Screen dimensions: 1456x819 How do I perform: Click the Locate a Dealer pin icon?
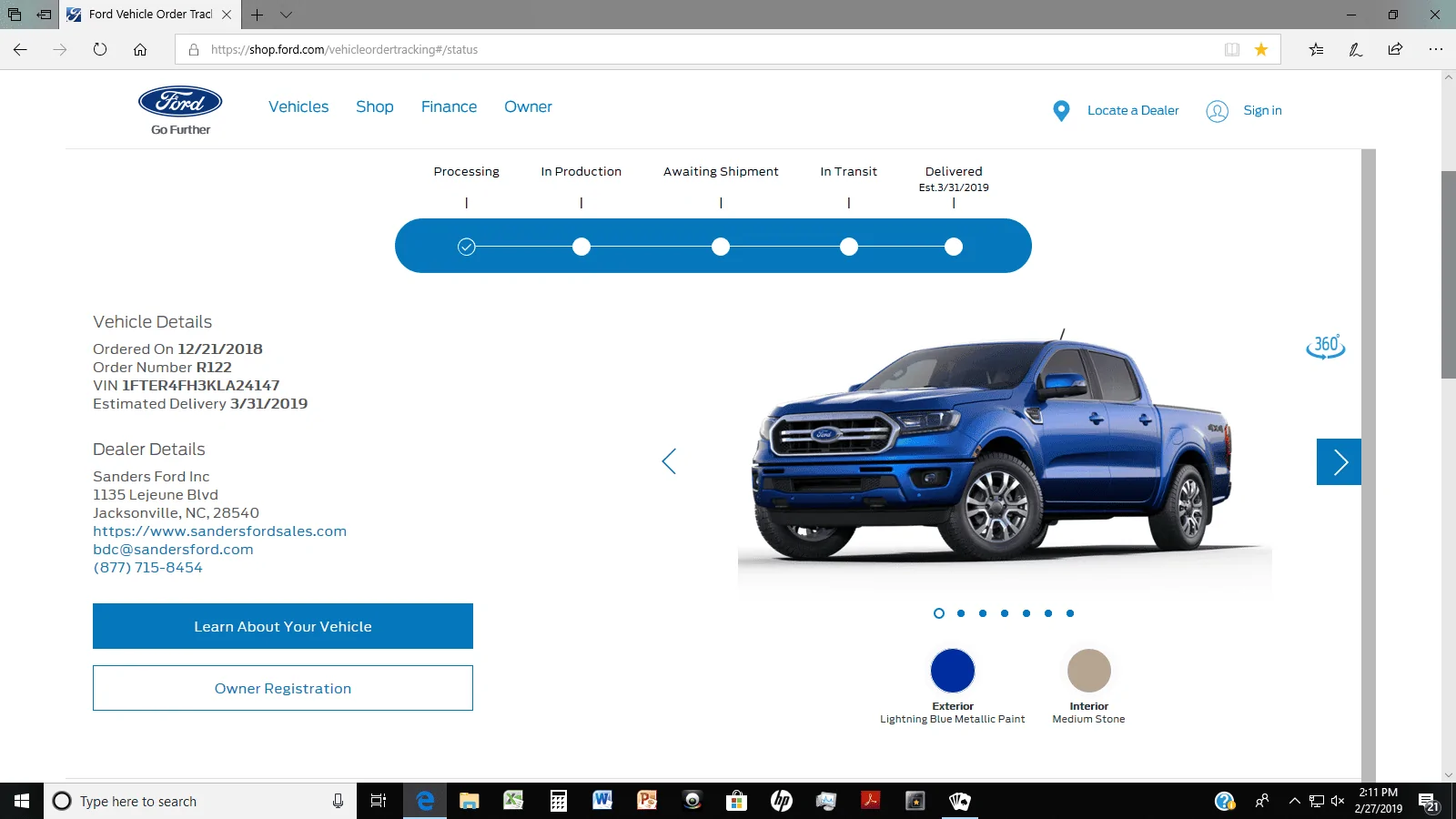pos(1061,111)
